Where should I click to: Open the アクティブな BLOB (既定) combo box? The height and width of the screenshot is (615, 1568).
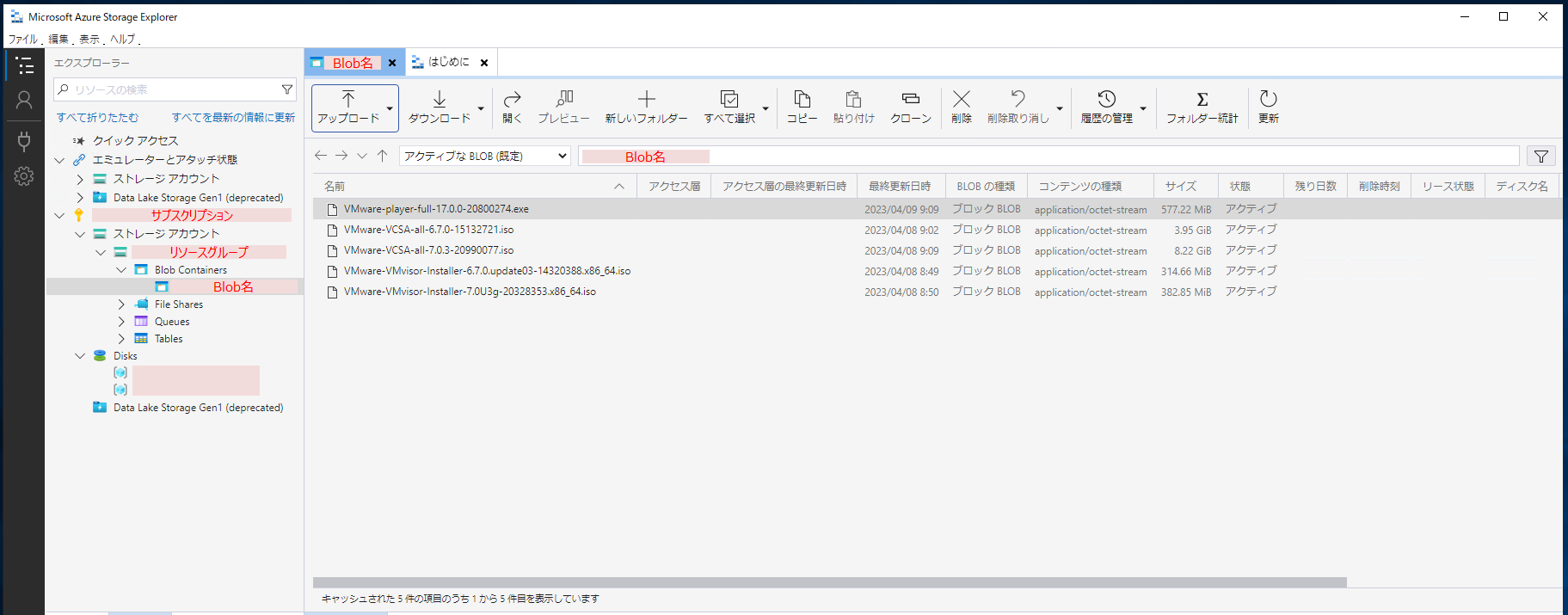(x=485, y=156)
